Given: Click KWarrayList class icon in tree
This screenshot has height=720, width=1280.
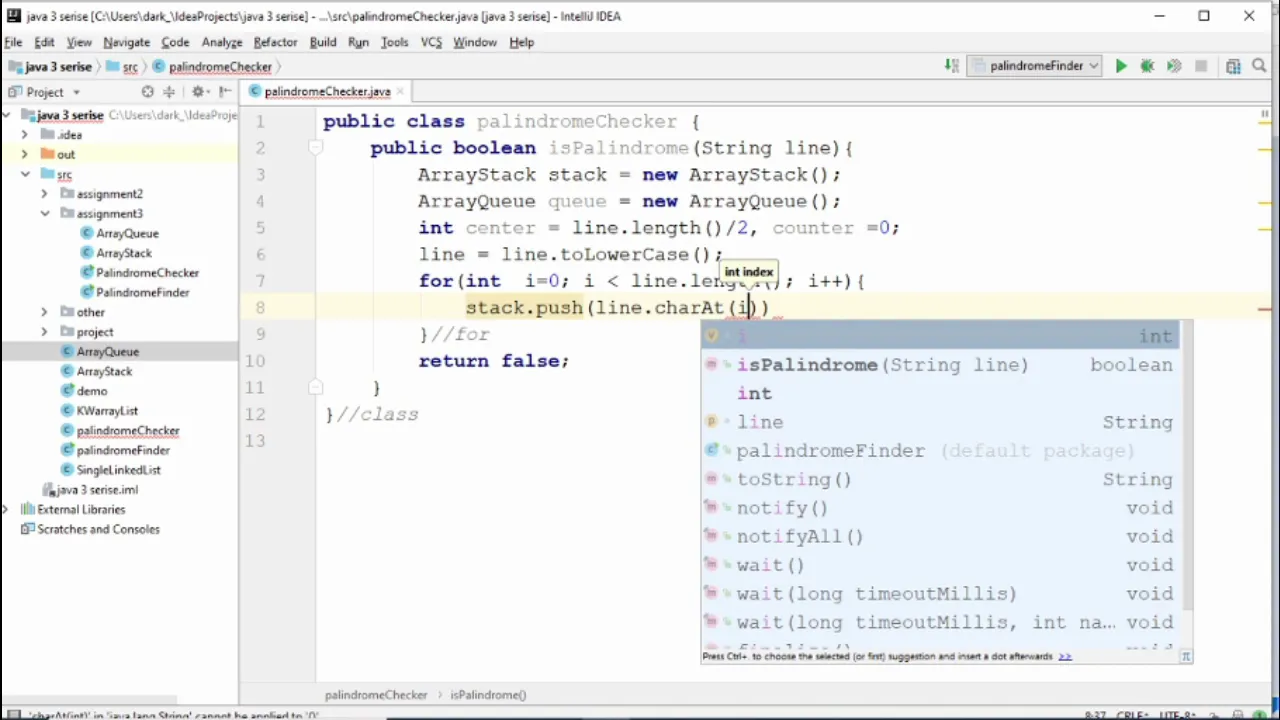Looking at the screenshot, I should [x=67, y=411].
